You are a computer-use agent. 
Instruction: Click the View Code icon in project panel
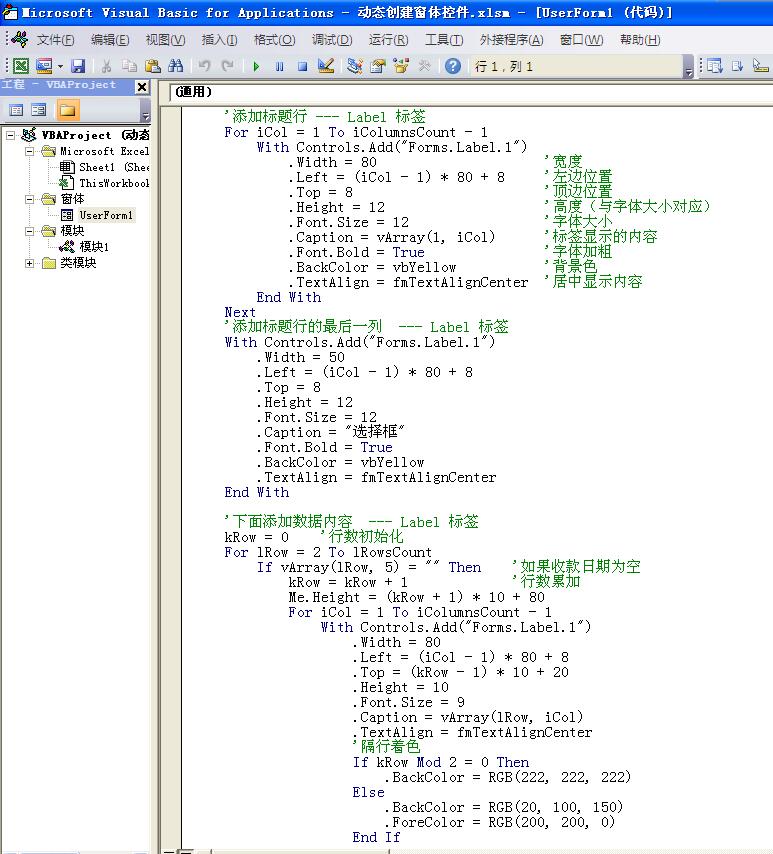[16, 110]
